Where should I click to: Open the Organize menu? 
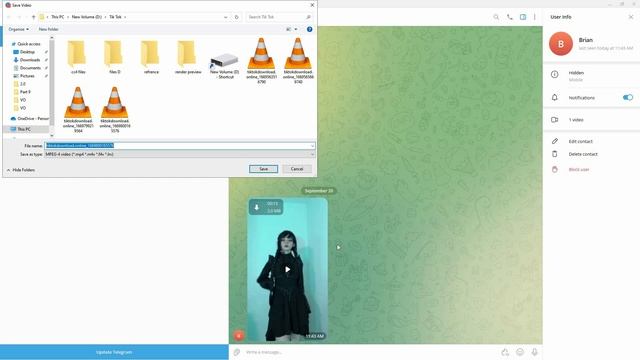[x=18, y=29]
